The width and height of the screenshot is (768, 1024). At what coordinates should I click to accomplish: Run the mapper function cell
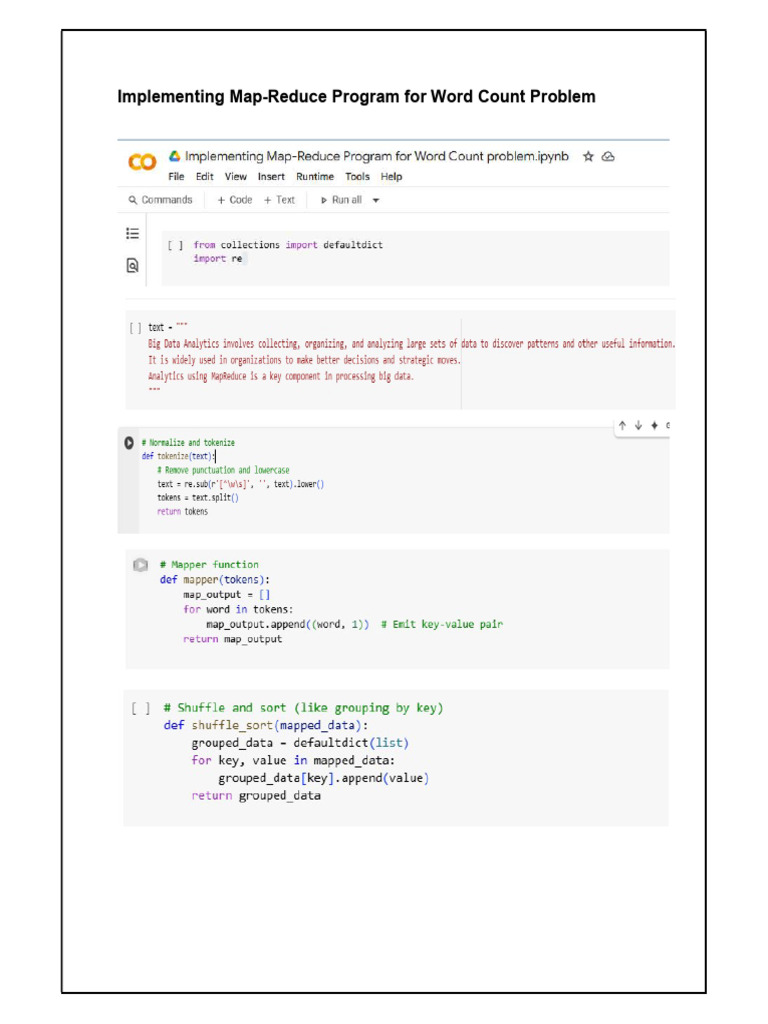pos(141,565)
